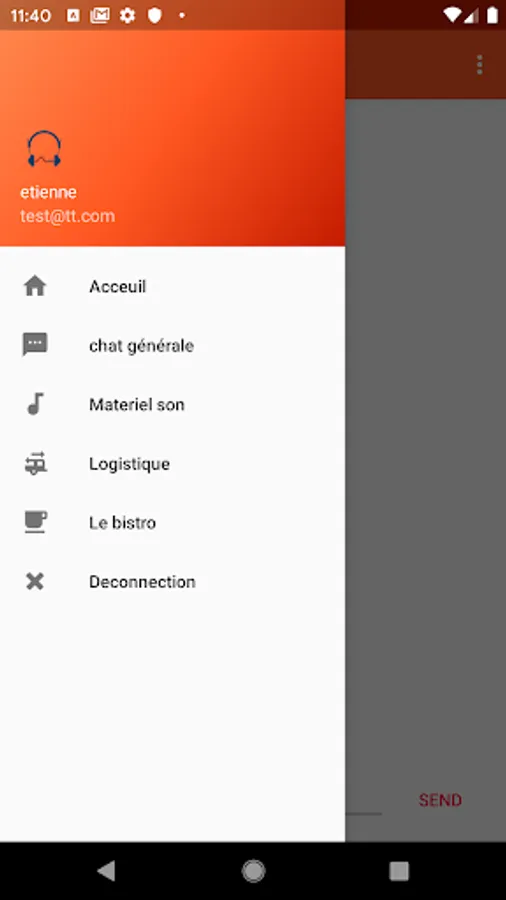Viewport: 506px width, 900px height.
Task: Tap the recent apps square button
Action: (399, 871)
